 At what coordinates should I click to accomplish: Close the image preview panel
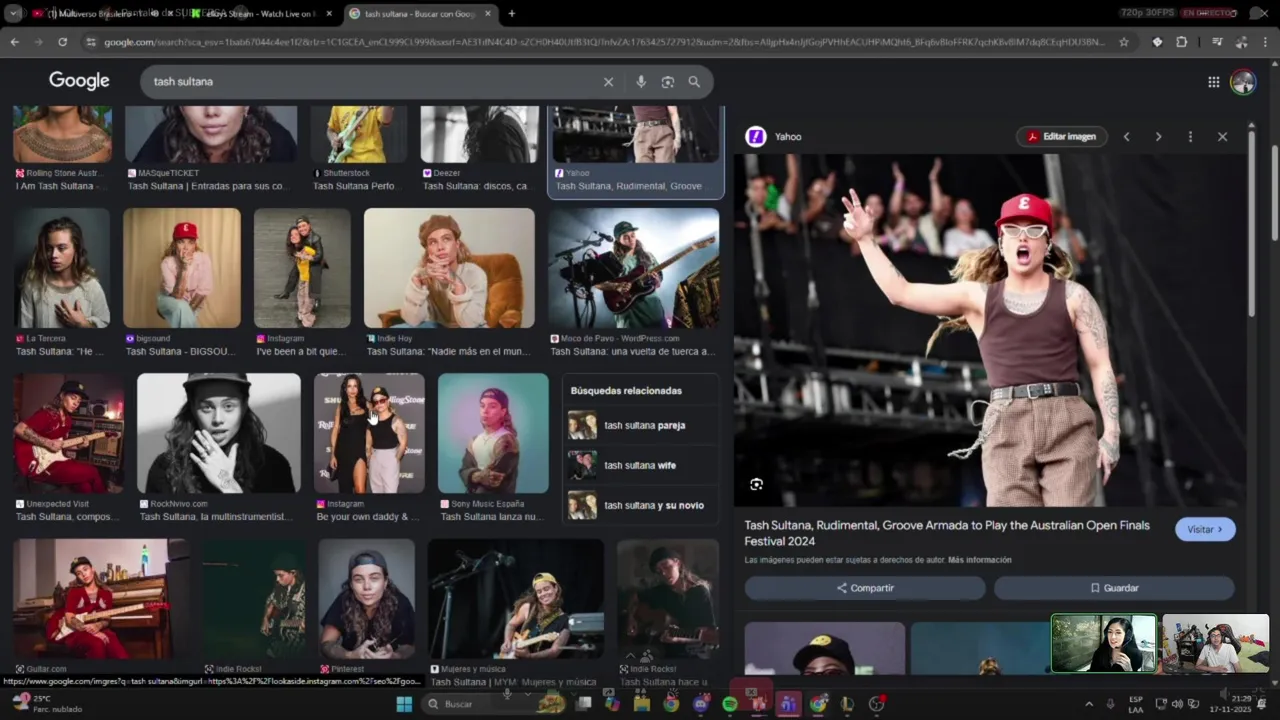tap(1222, 137)
